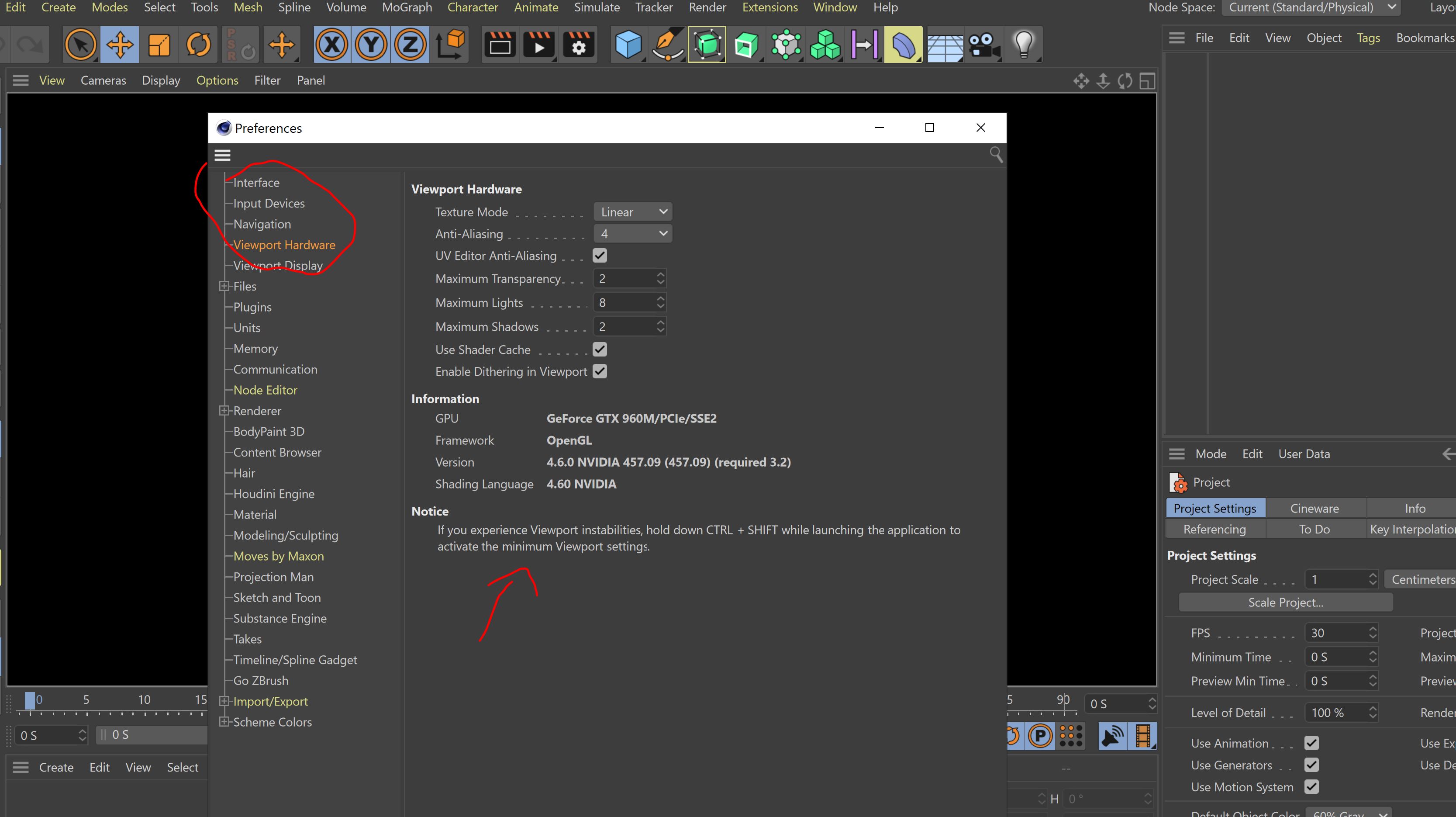1456x817 pixels.
Task: Select the Rotate tool icon
Action: 198,44
